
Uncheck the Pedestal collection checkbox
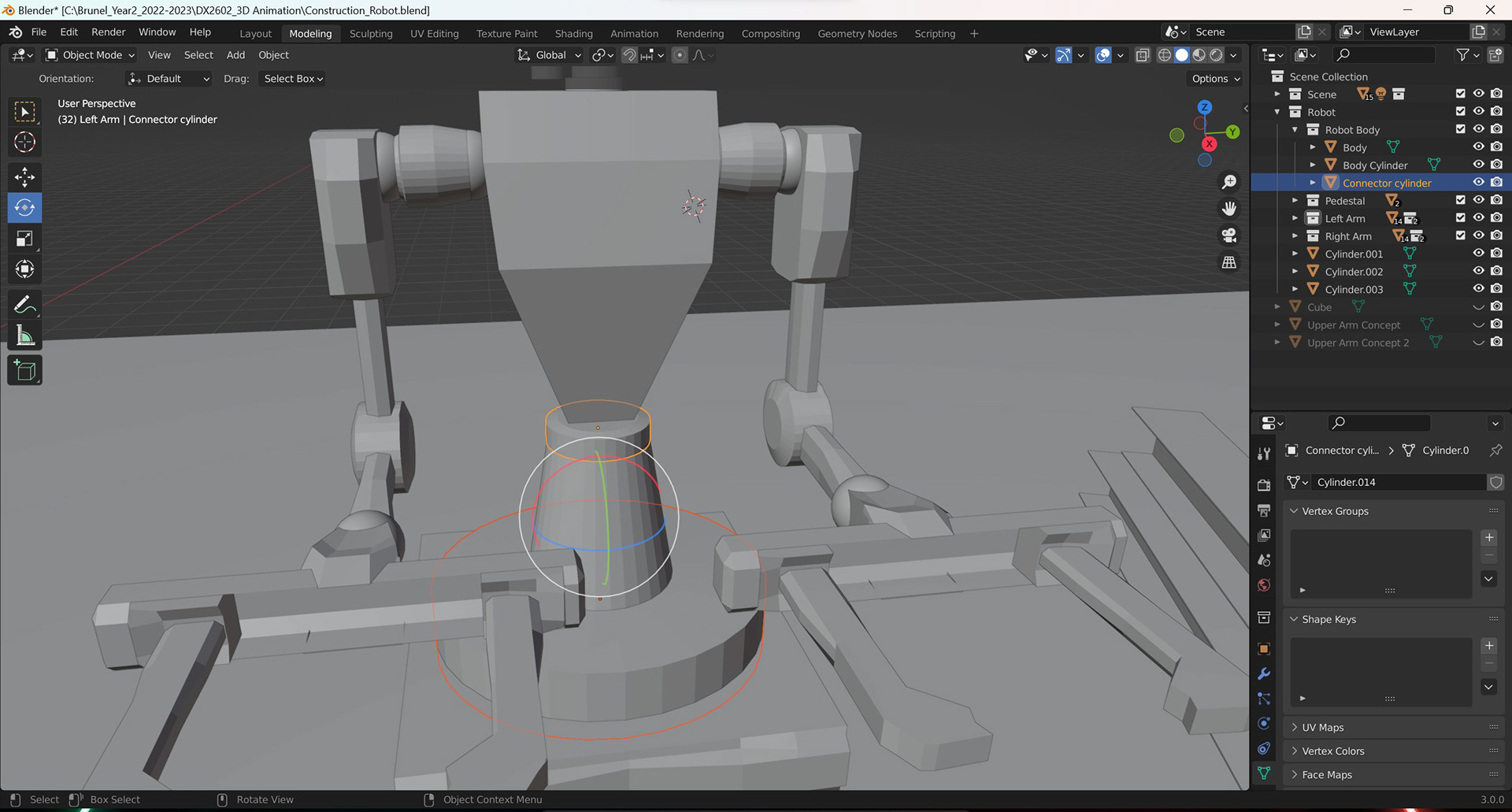click(1461, 200)
